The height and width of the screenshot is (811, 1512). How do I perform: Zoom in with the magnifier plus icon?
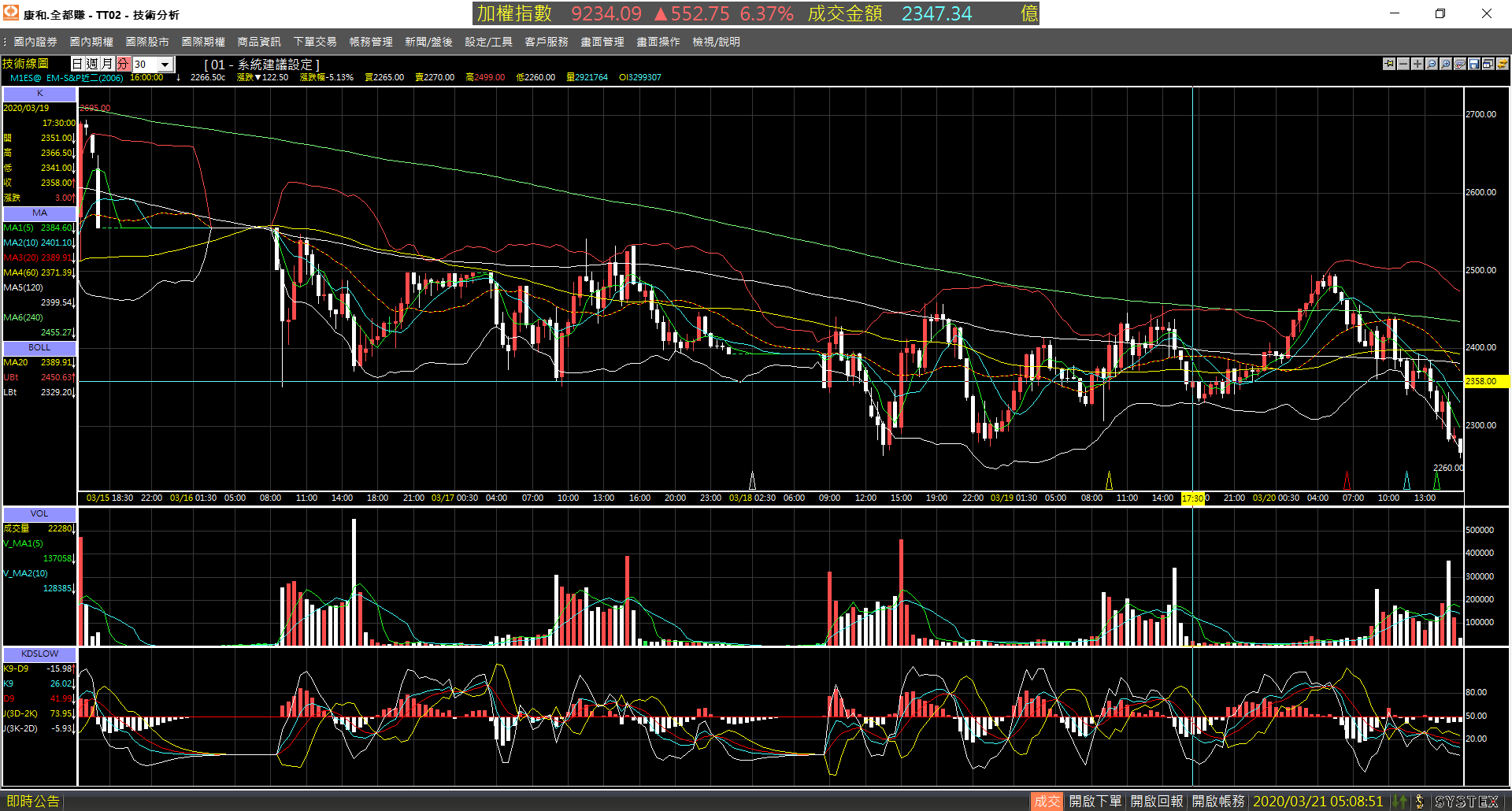point(1446,64)
